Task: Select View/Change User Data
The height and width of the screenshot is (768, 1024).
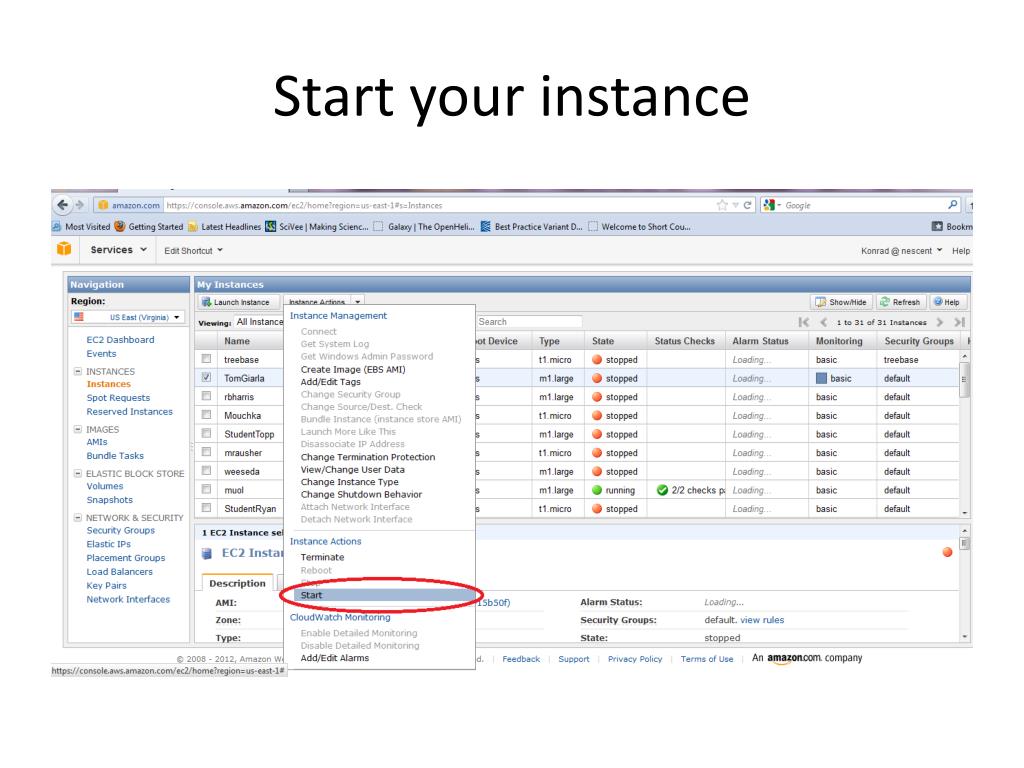Action: [353, 470]
